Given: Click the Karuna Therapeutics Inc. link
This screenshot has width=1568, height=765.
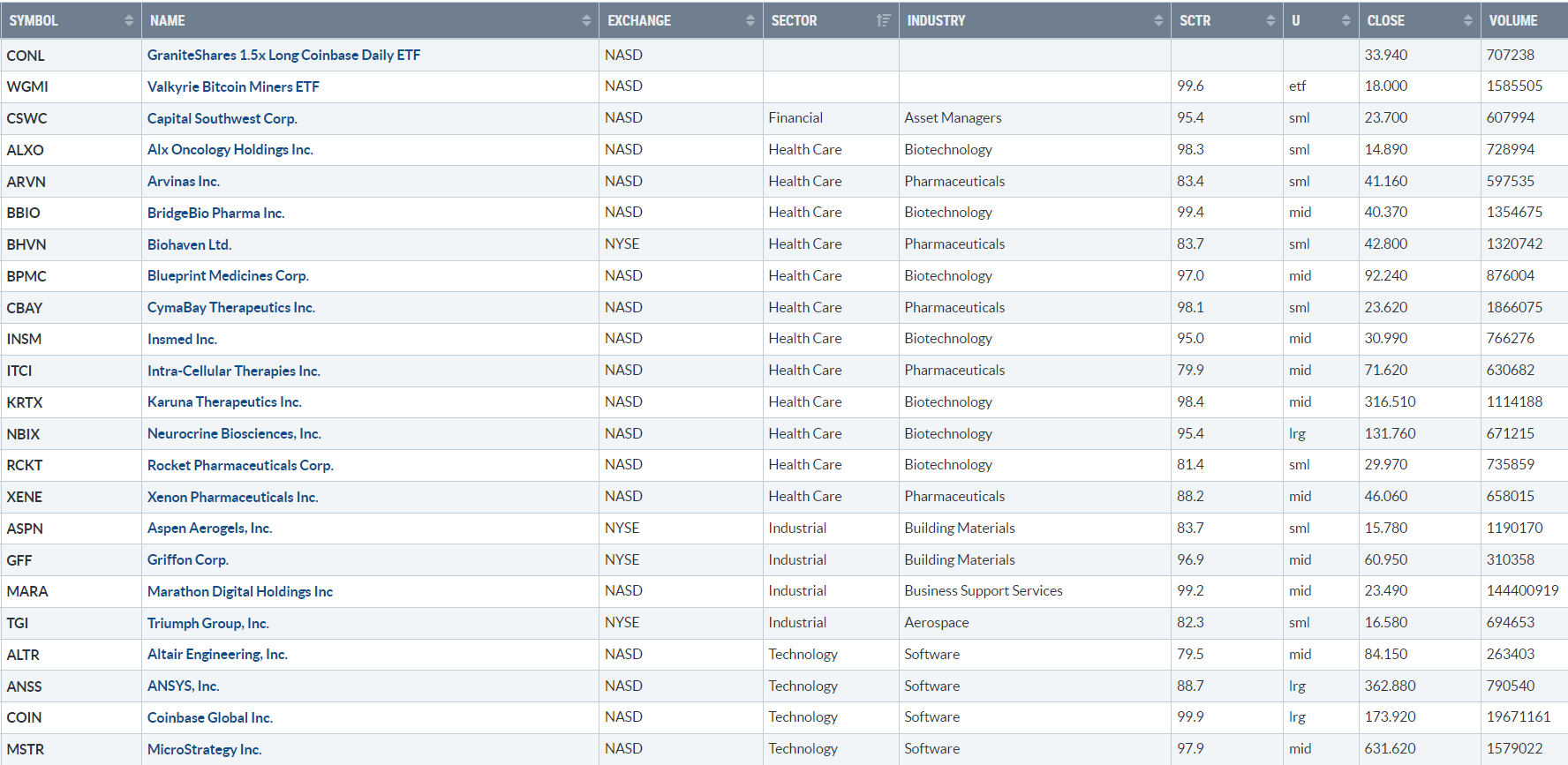Looking at the screenshot, I should point(224,401).
